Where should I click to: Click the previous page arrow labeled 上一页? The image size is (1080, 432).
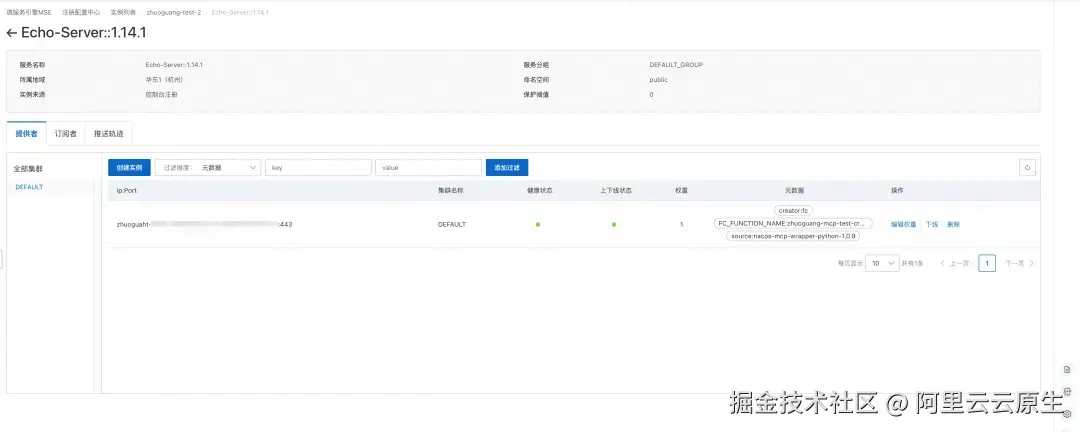955,263
